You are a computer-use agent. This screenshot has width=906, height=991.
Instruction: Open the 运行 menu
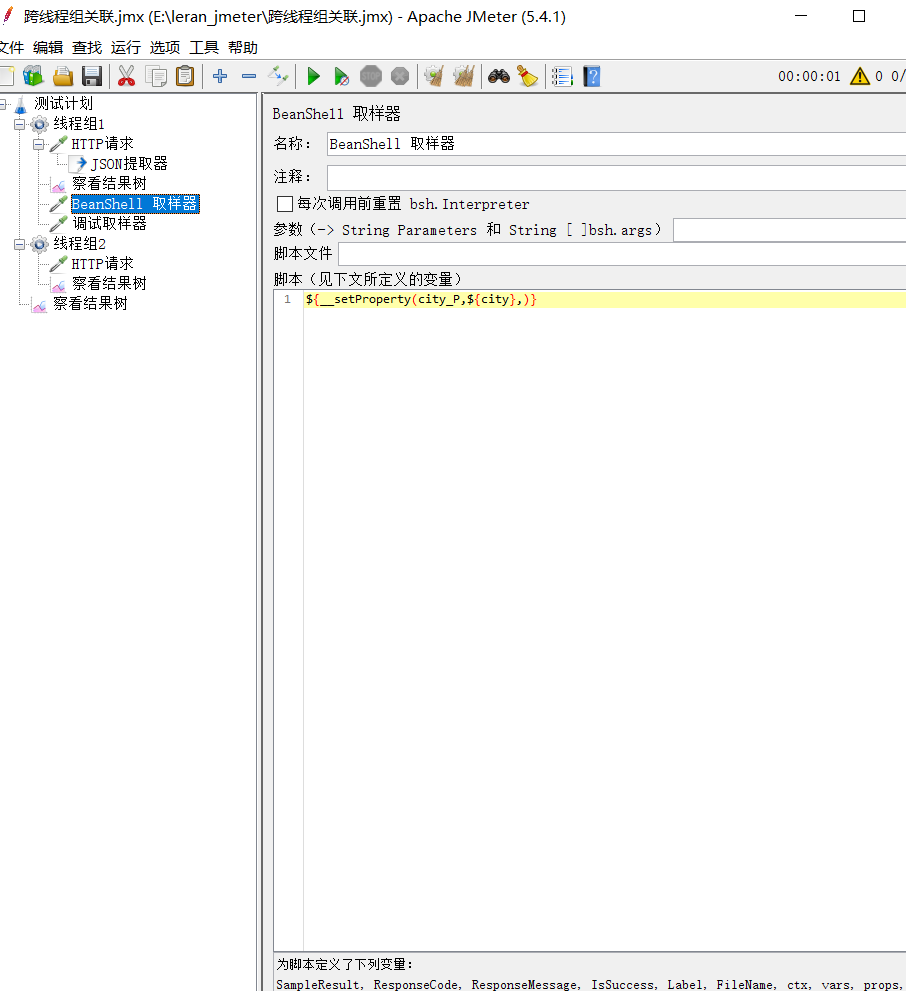point(126,47)
